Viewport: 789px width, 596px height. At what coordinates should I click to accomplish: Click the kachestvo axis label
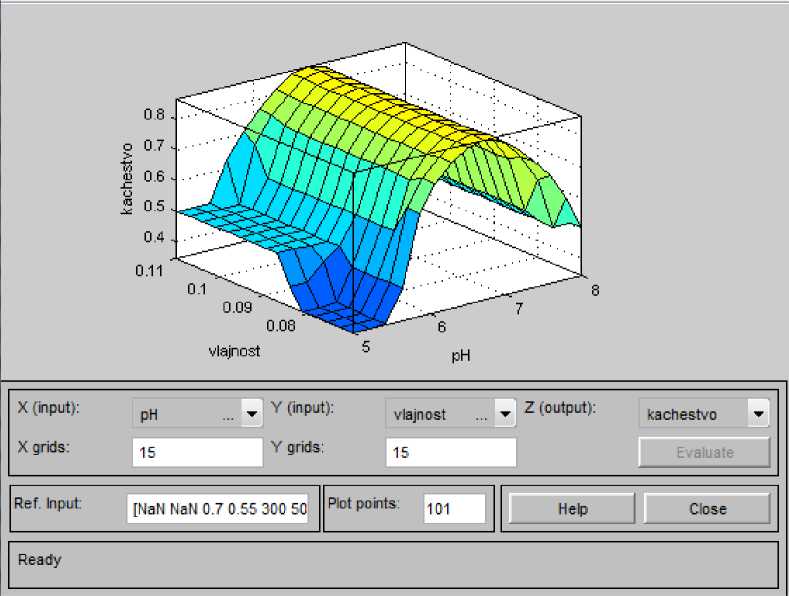coord(126,179)
